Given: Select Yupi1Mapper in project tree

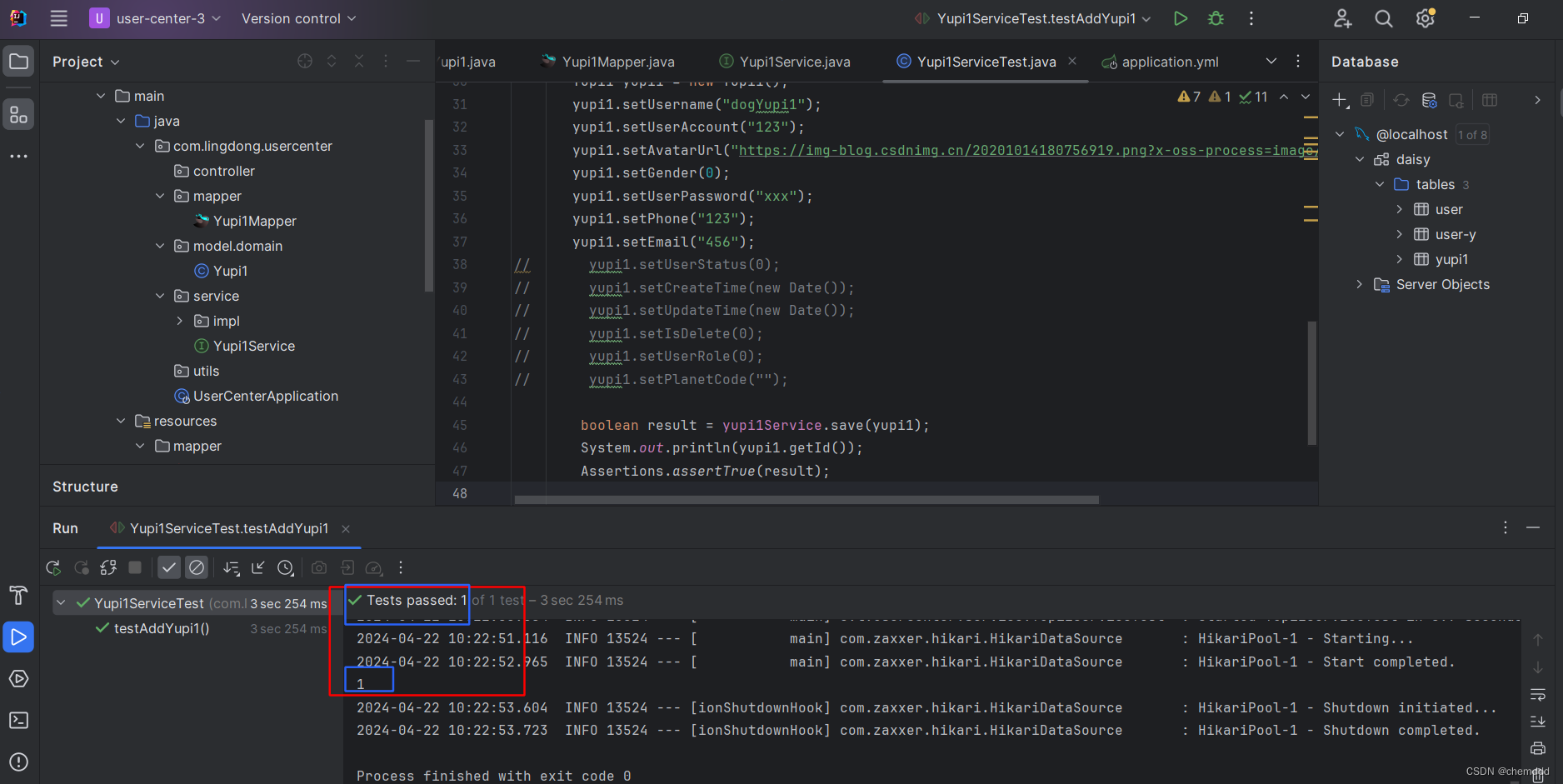Looking at the screenshot, I should [245, 221].
